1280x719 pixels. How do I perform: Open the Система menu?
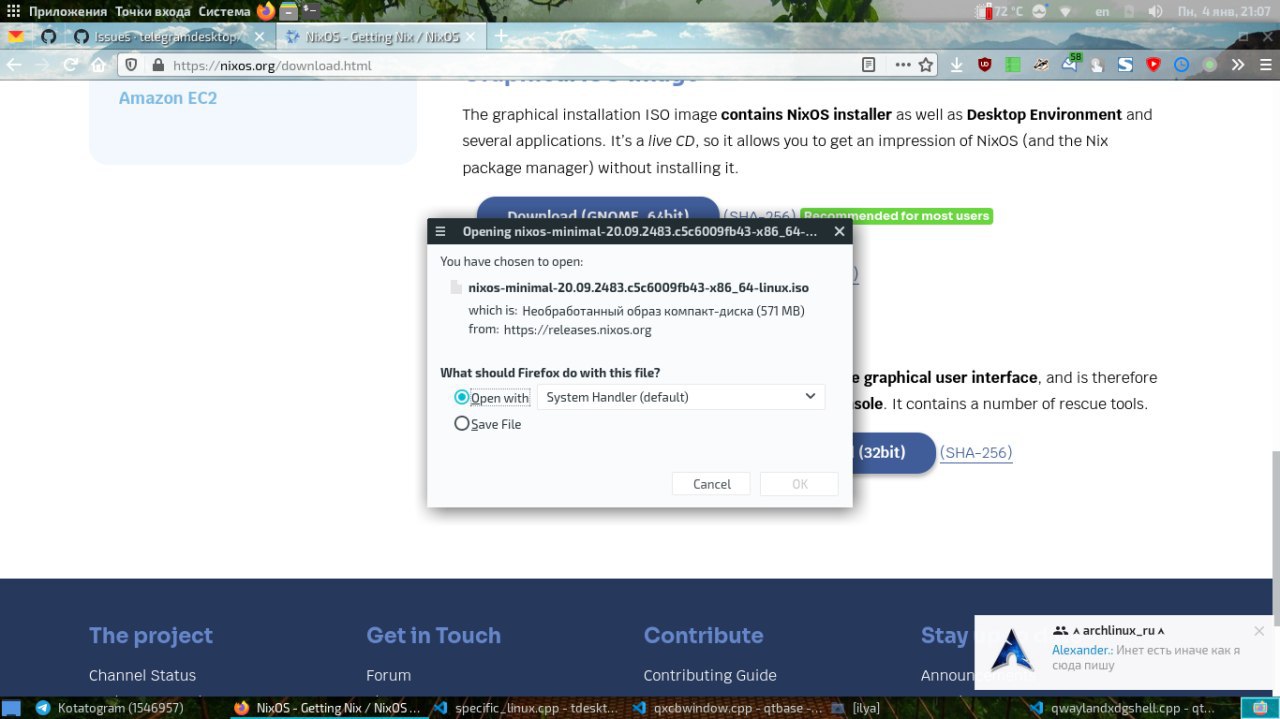click(x=225, y=11)
